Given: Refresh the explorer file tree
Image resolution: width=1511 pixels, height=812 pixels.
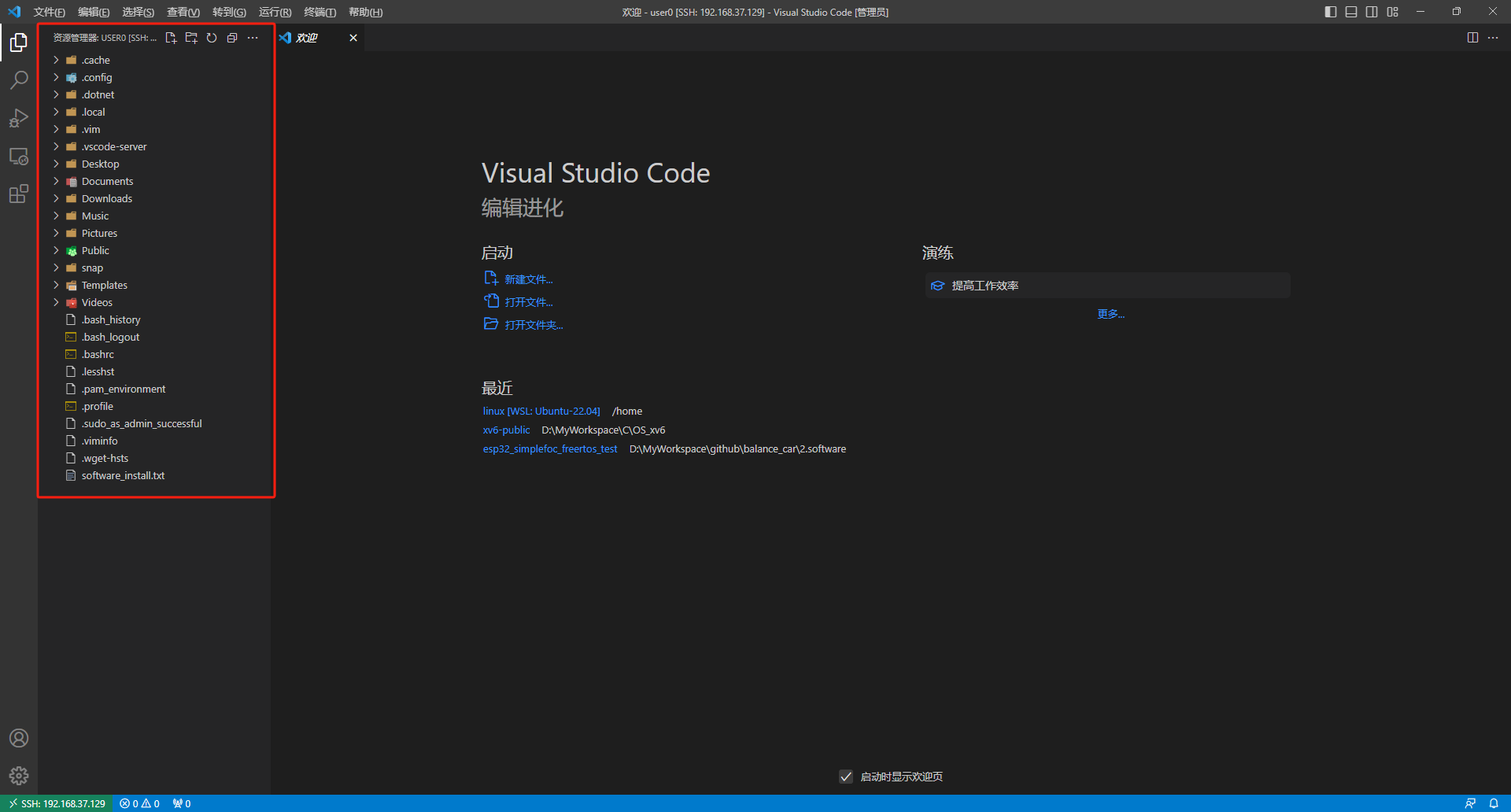Looking at the screenshot, I should (212, 38).
